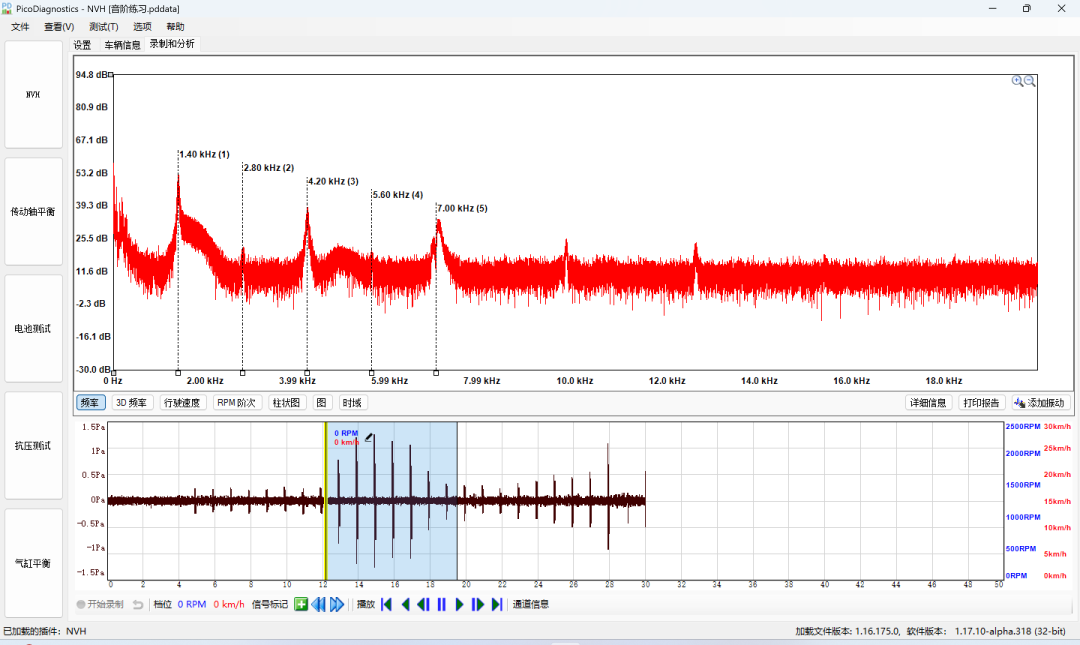Play the recording forward
This screenshot has width=1080, height=645.
point(459,604)
